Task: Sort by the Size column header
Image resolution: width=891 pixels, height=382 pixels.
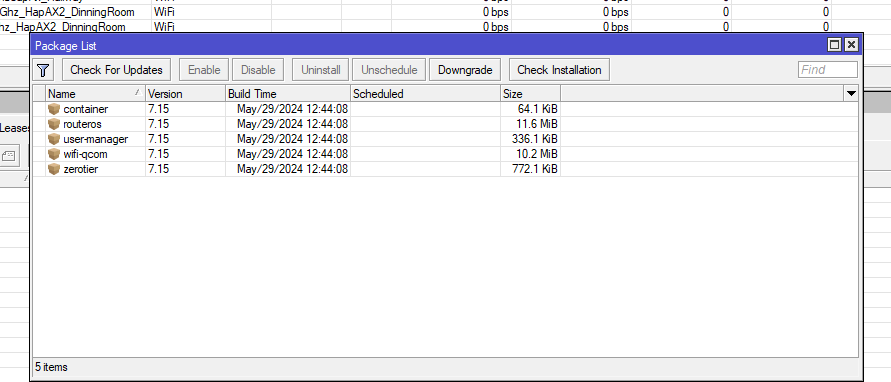Action: click(x=530, y=94)
